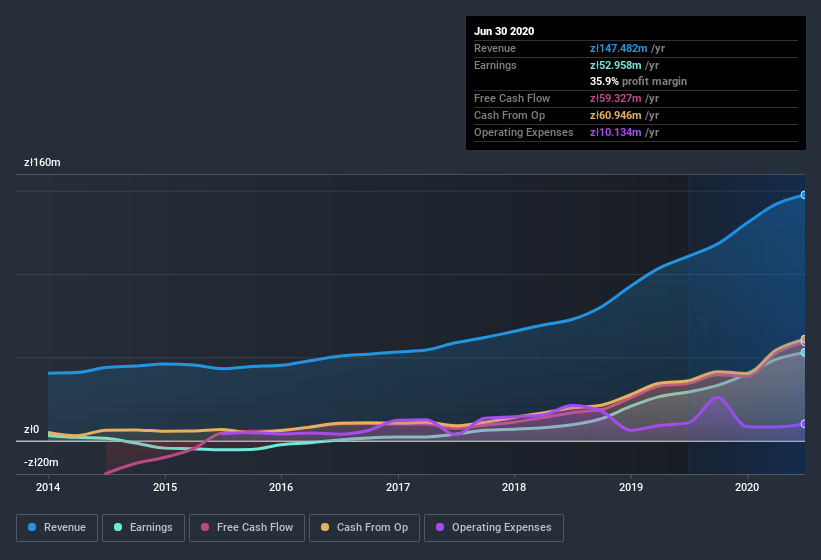Click the 35.9% profit margin text
The width and height of the screenshot is (821, 560).
(x=639, y=81)
